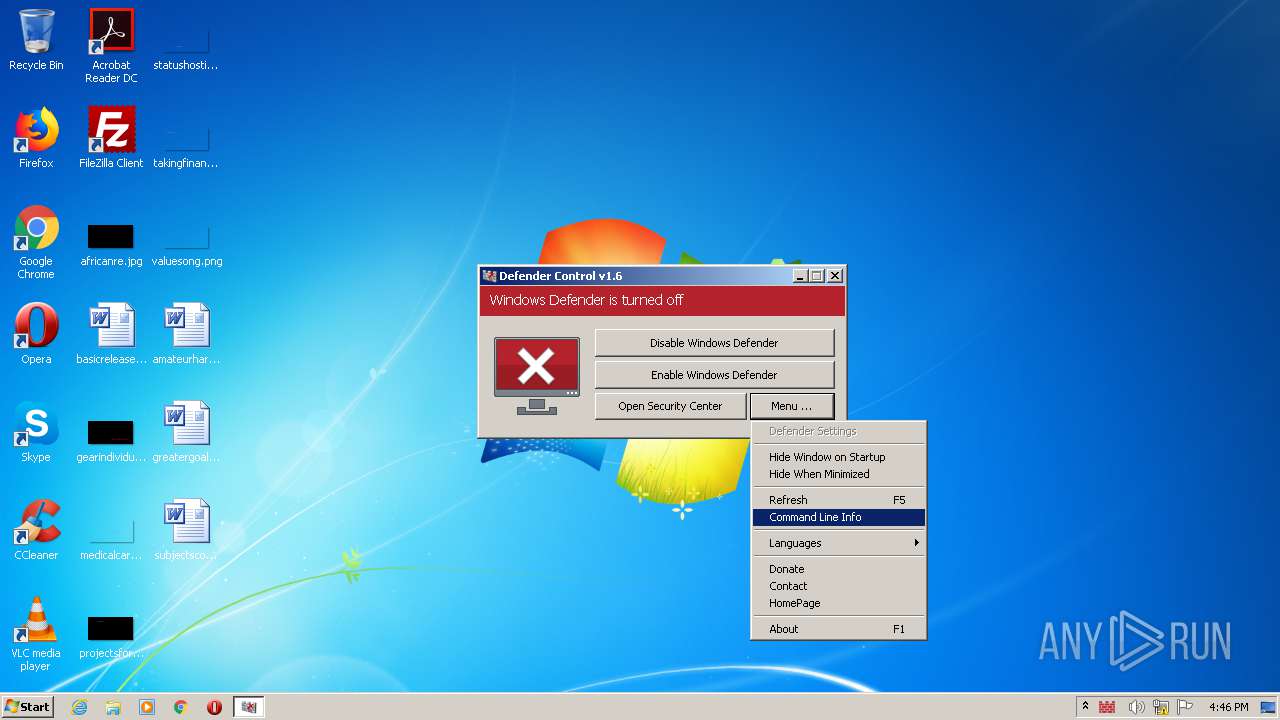
Task: Select gearindividu desktop file
Action: 111,442
